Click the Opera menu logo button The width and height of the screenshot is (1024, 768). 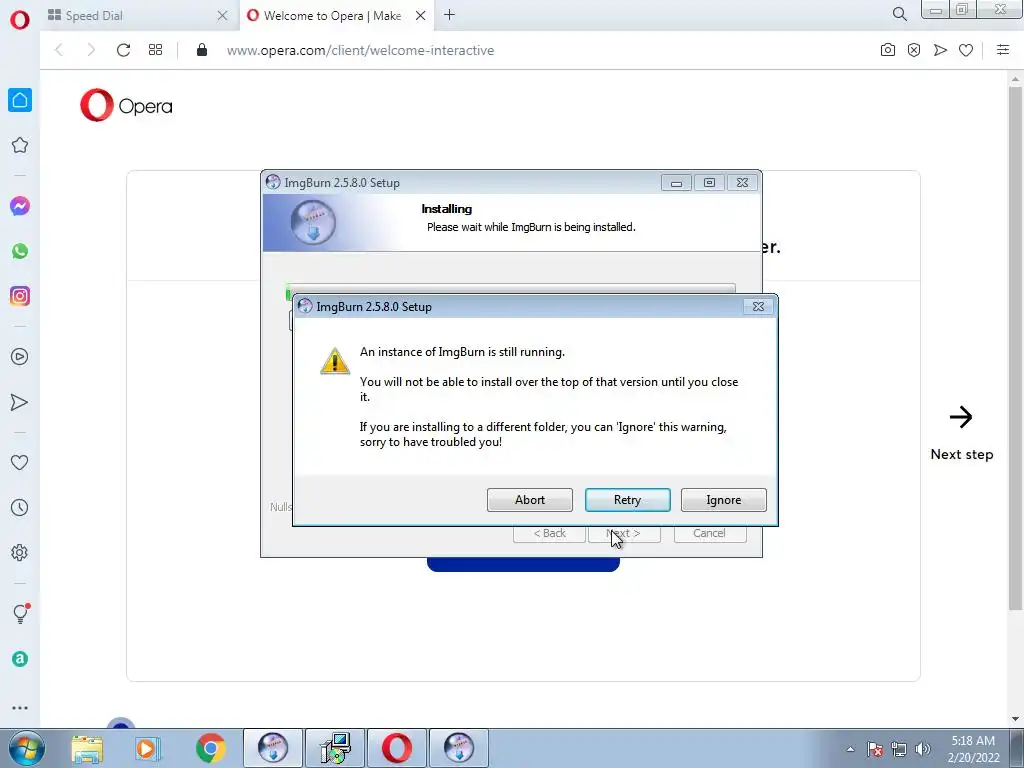20,20
